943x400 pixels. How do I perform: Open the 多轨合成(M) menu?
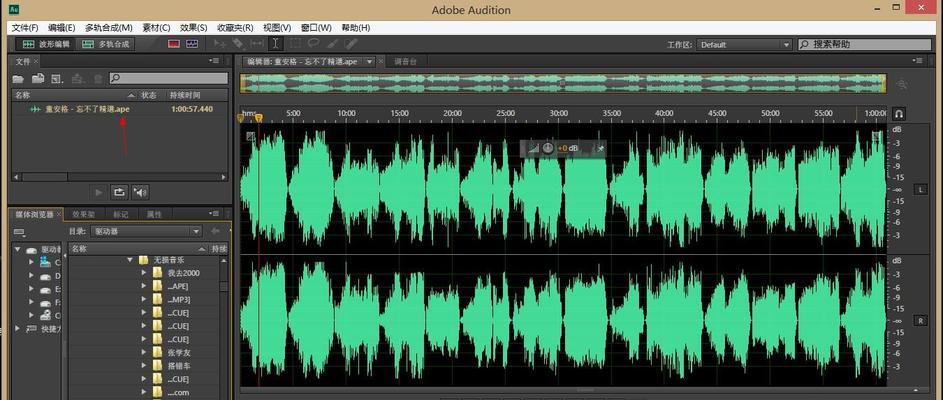coord(108,28)
